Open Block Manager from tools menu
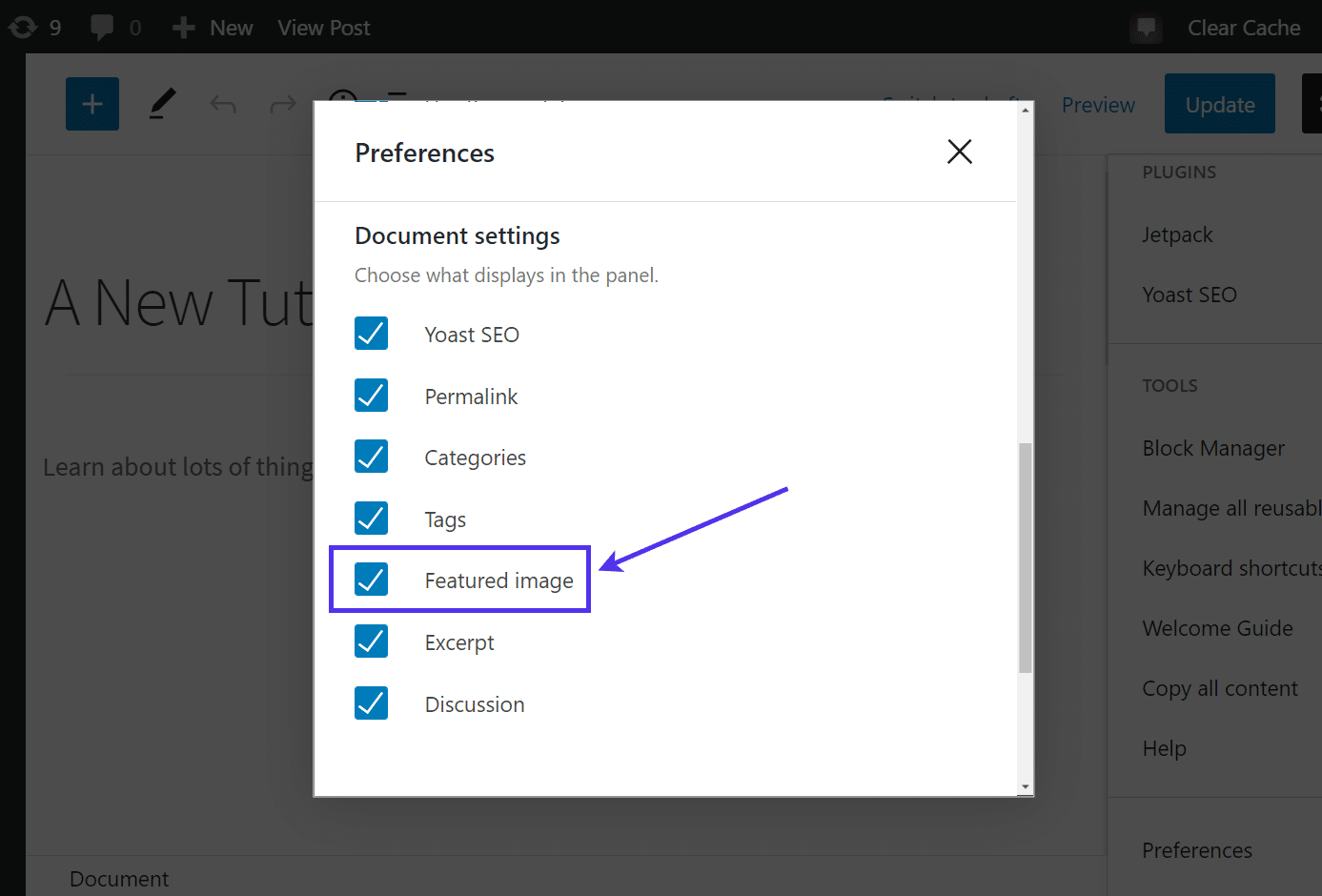The width and height of the screenshot is (1322, 896). click(x=1212, y=448)
